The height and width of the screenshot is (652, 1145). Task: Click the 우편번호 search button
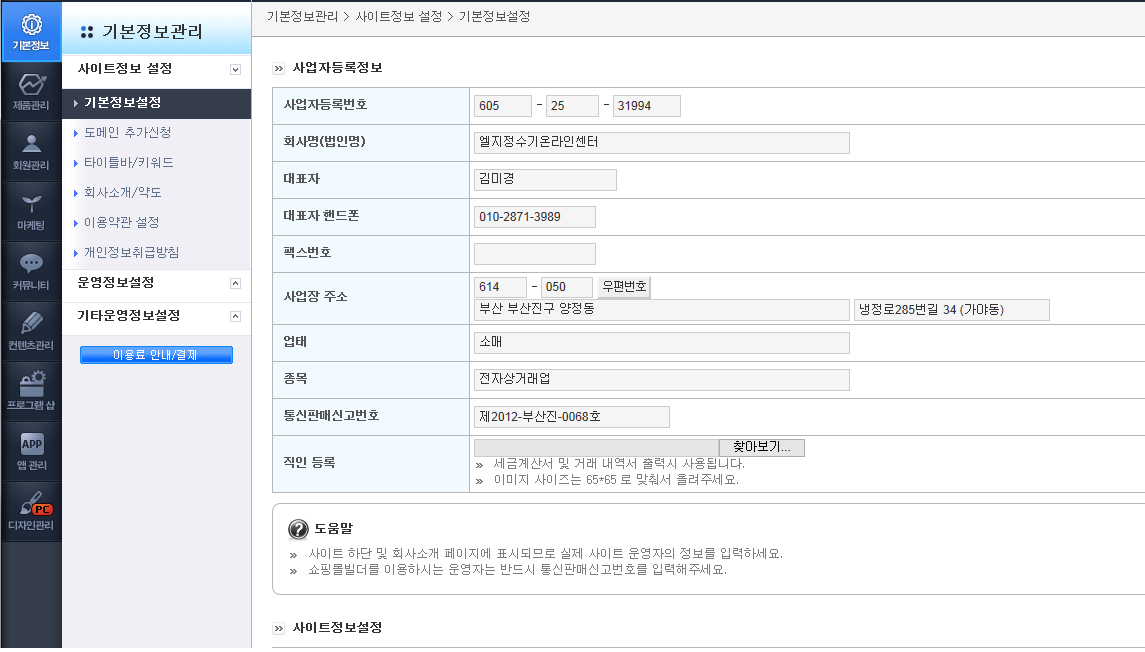(x=624, y=287)
